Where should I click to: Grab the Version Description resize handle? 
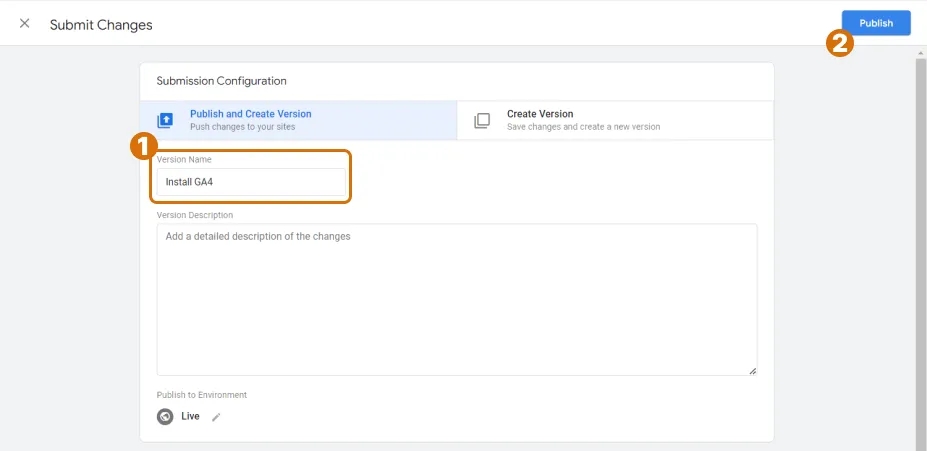pos(753,371)
